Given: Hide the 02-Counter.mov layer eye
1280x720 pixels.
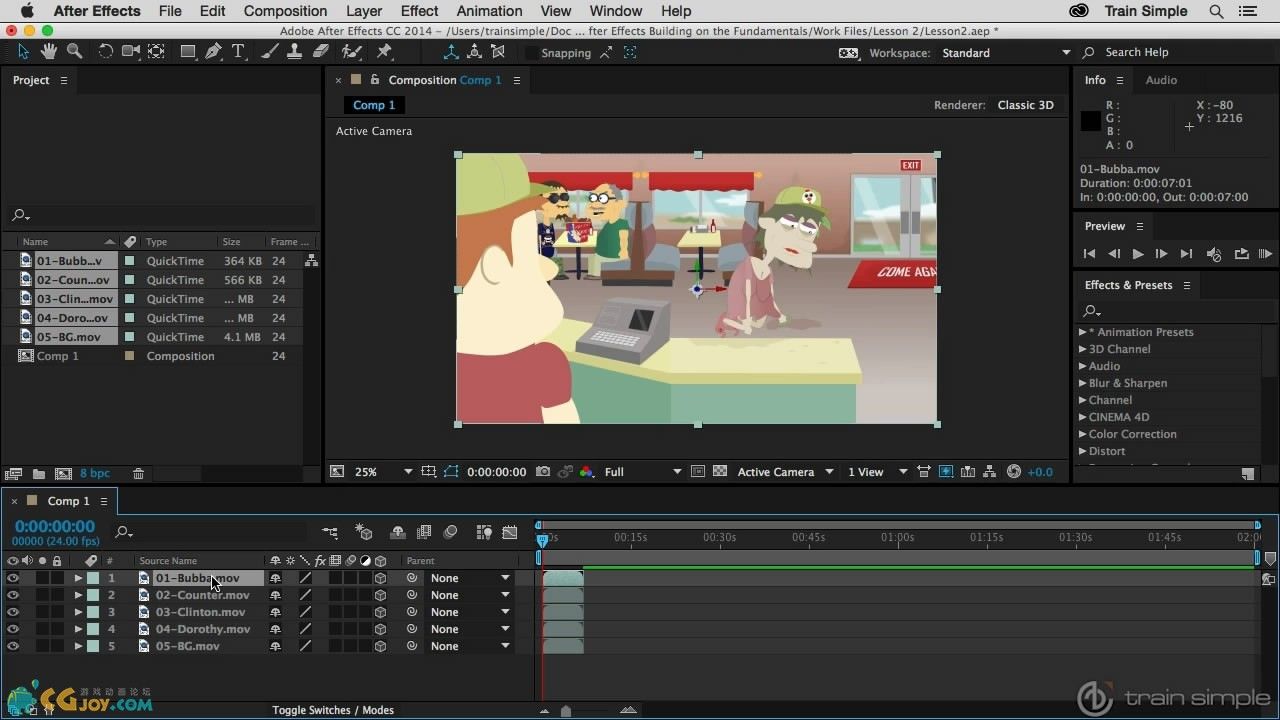Looking at the screenshot, I should pyautogui.click(x=13, y=595).
